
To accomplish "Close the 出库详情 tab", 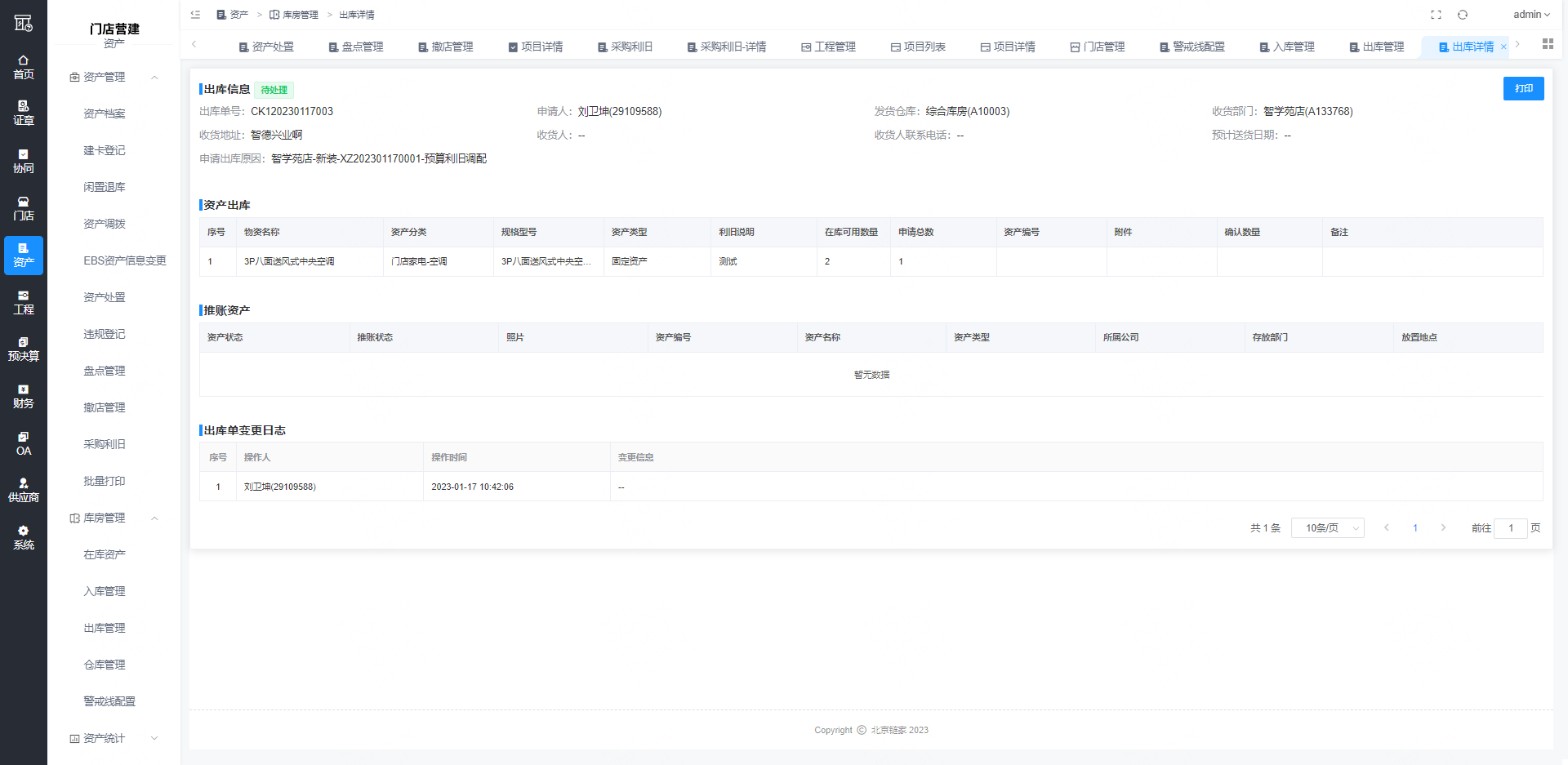I will click(x=1503, y=47).
